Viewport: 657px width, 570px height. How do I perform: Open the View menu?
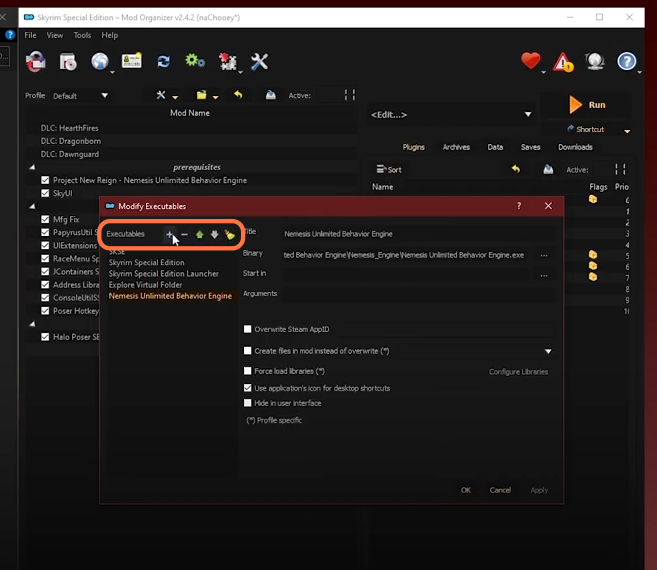tap(55, 35)
